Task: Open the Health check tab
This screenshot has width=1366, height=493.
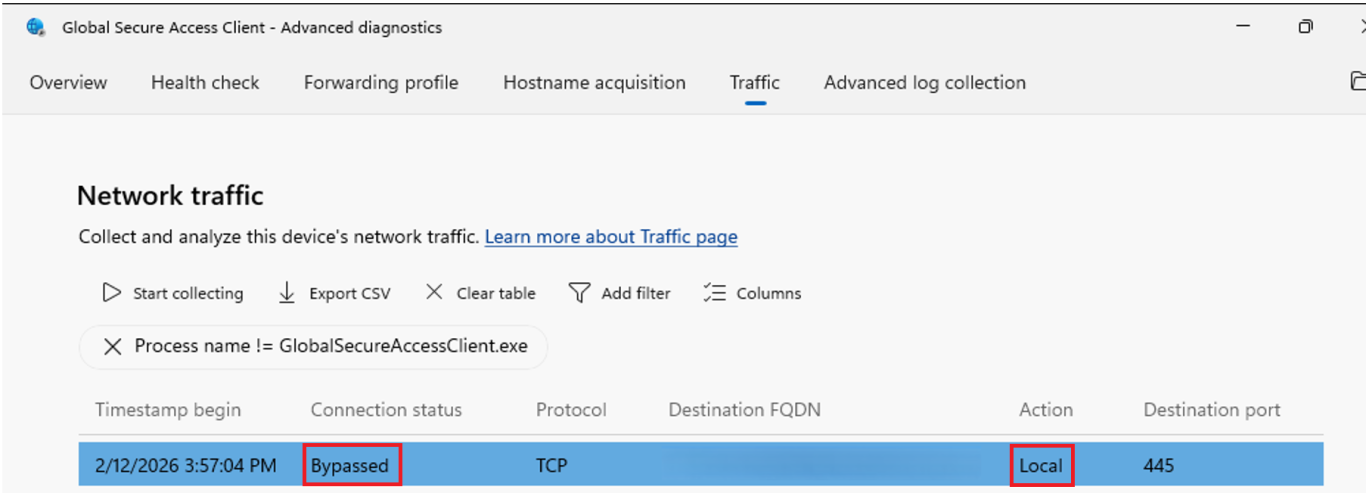Action: click(205, 83)
